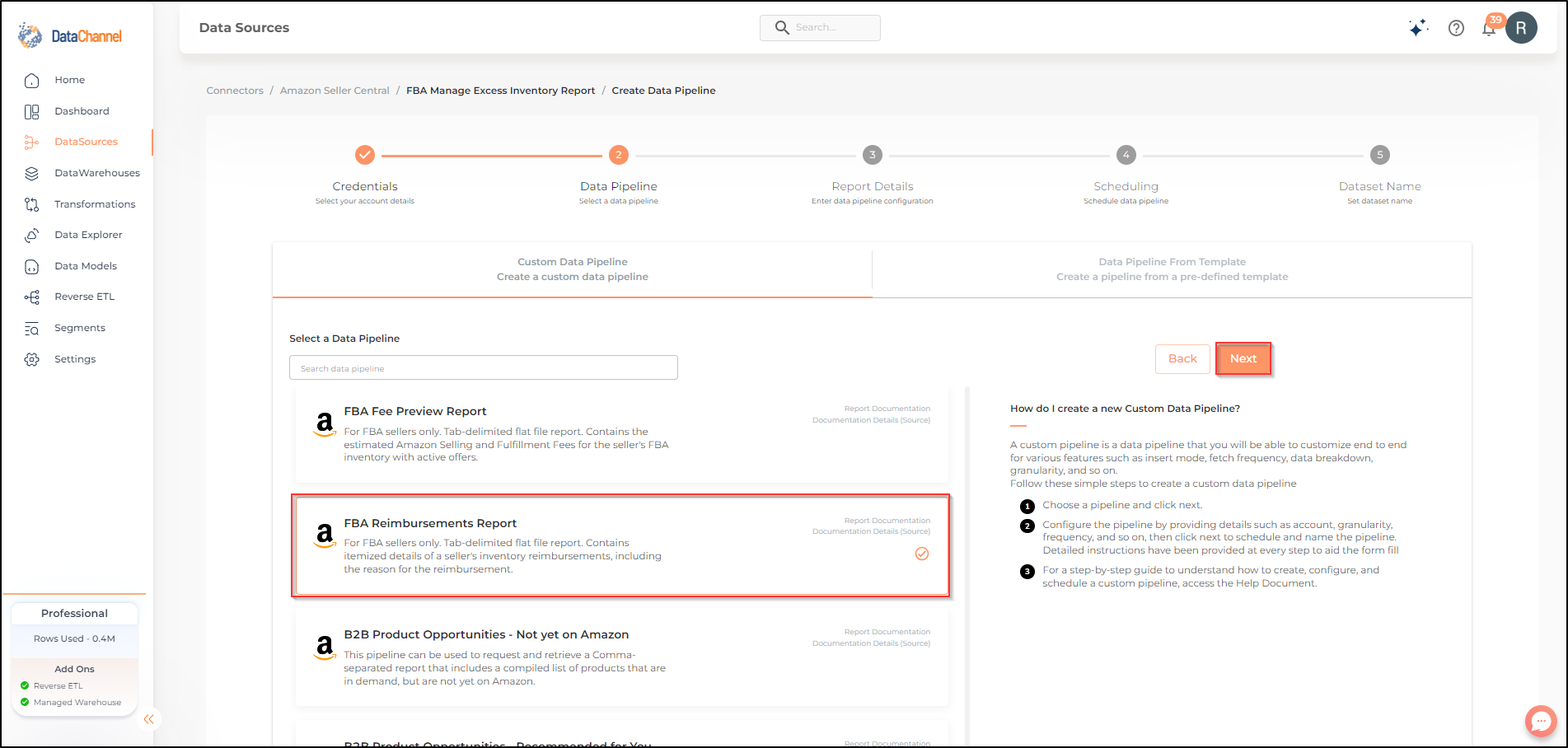Click the Credentials completed step checkmark
Screen dimensions: 1568x748
pyautogui.click(x=365, y=155)
